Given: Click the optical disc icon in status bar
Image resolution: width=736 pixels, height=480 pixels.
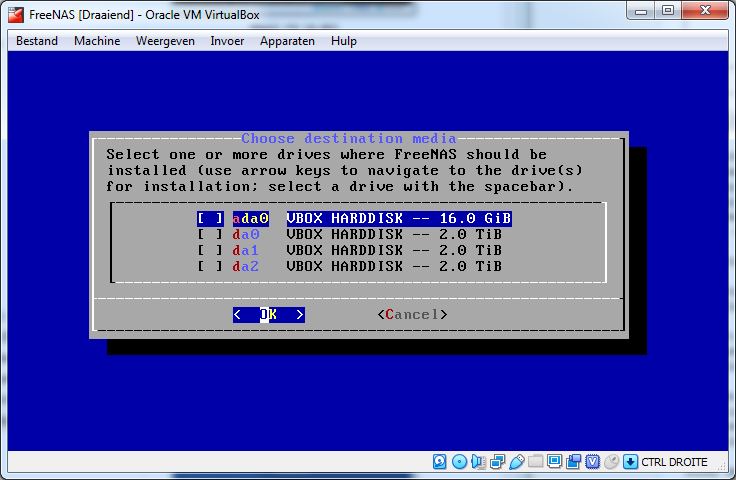Looking at the screenshot, I should (459, 462).
